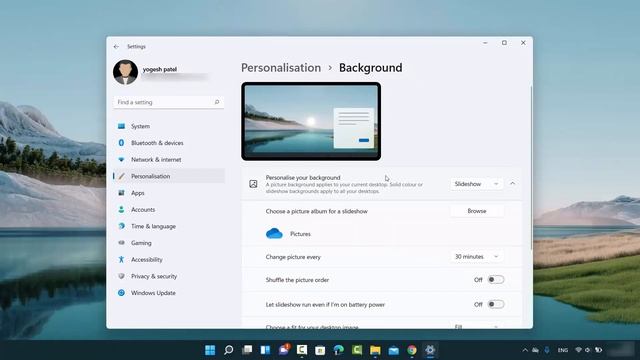Open the Slideshow background type dropdown
This screenshot has height=360, width=640.
pyautogui.click(x=476, y=184)
